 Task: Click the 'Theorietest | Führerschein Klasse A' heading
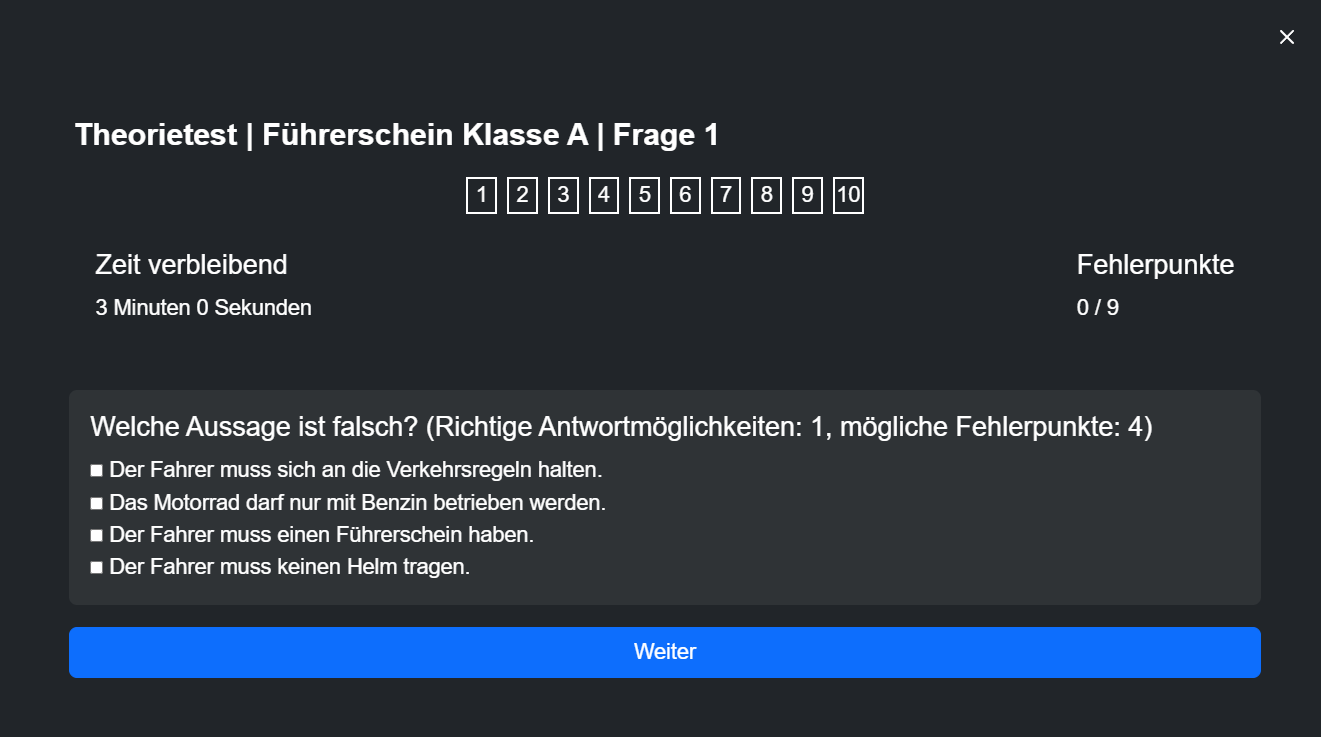[x=396, y=135]
